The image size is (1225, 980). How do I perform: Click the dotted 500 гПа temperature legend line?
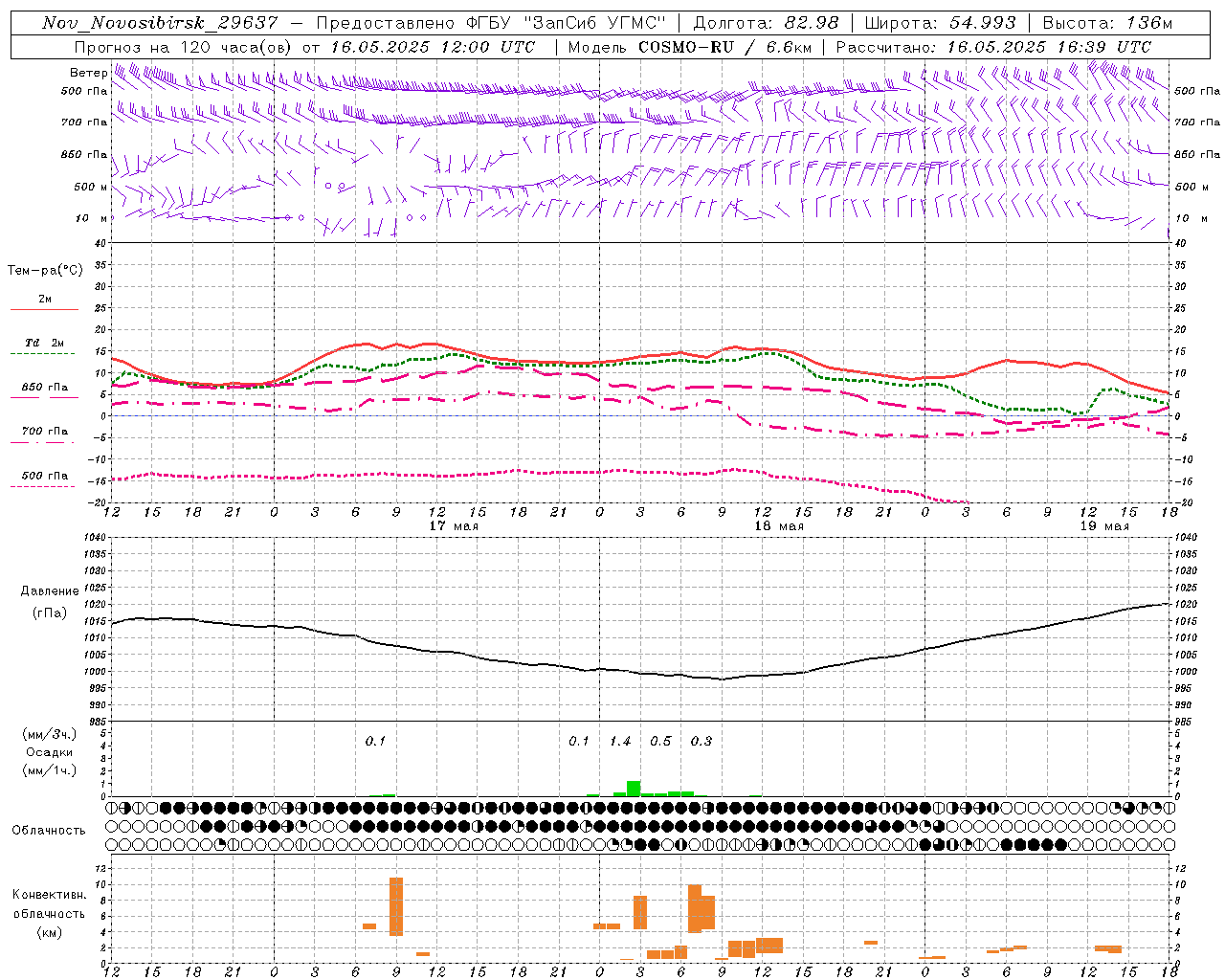(43, 487)
